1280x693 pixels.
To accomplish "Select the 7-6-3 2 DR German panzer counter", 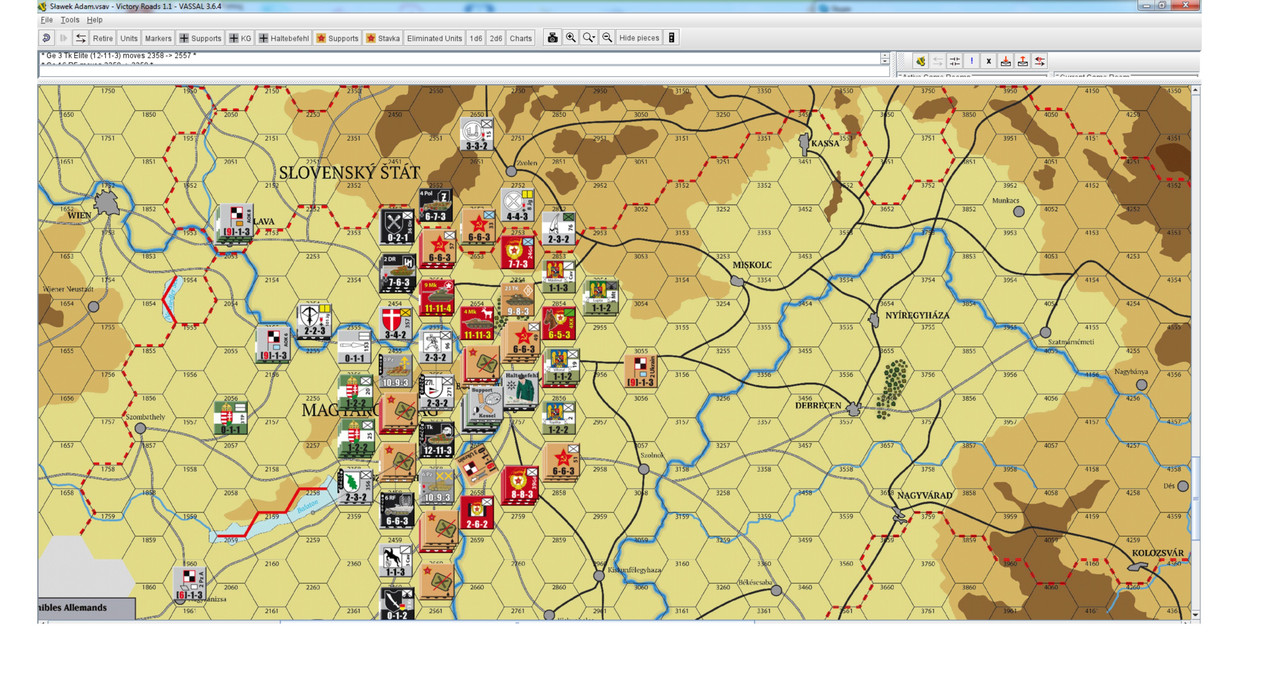I will point(398,272).
